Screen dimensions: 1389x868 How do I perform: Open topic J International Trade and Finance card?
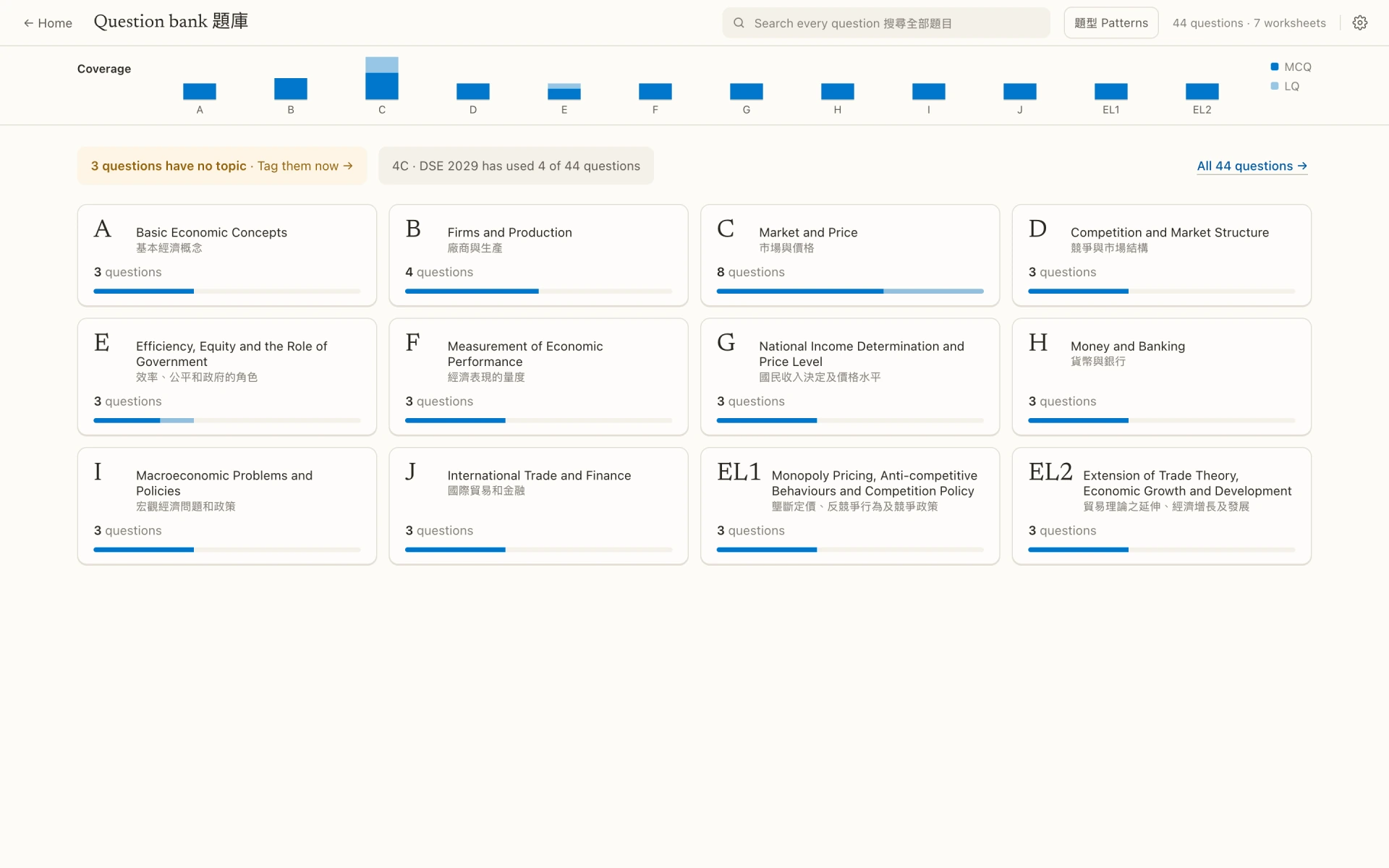[538, 506]
